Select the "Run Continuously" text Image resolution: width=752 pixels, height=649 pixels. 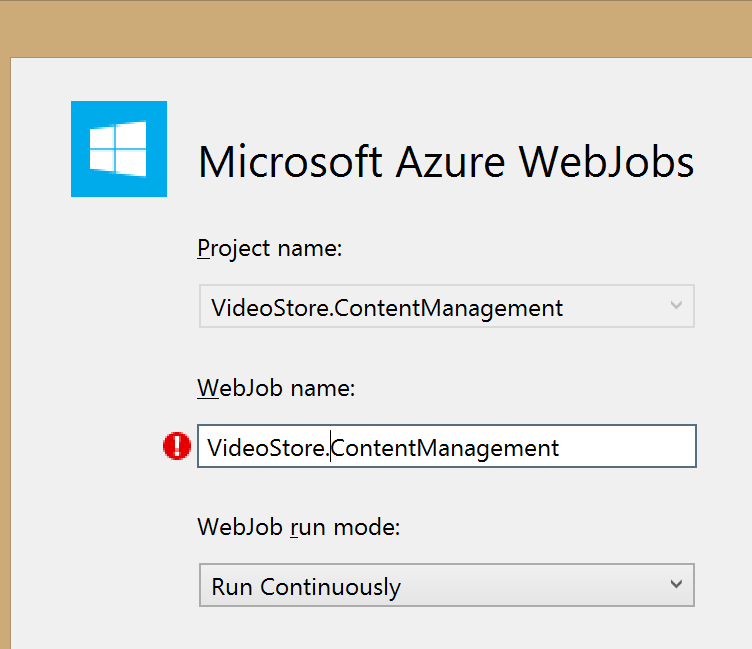point(306,587)
